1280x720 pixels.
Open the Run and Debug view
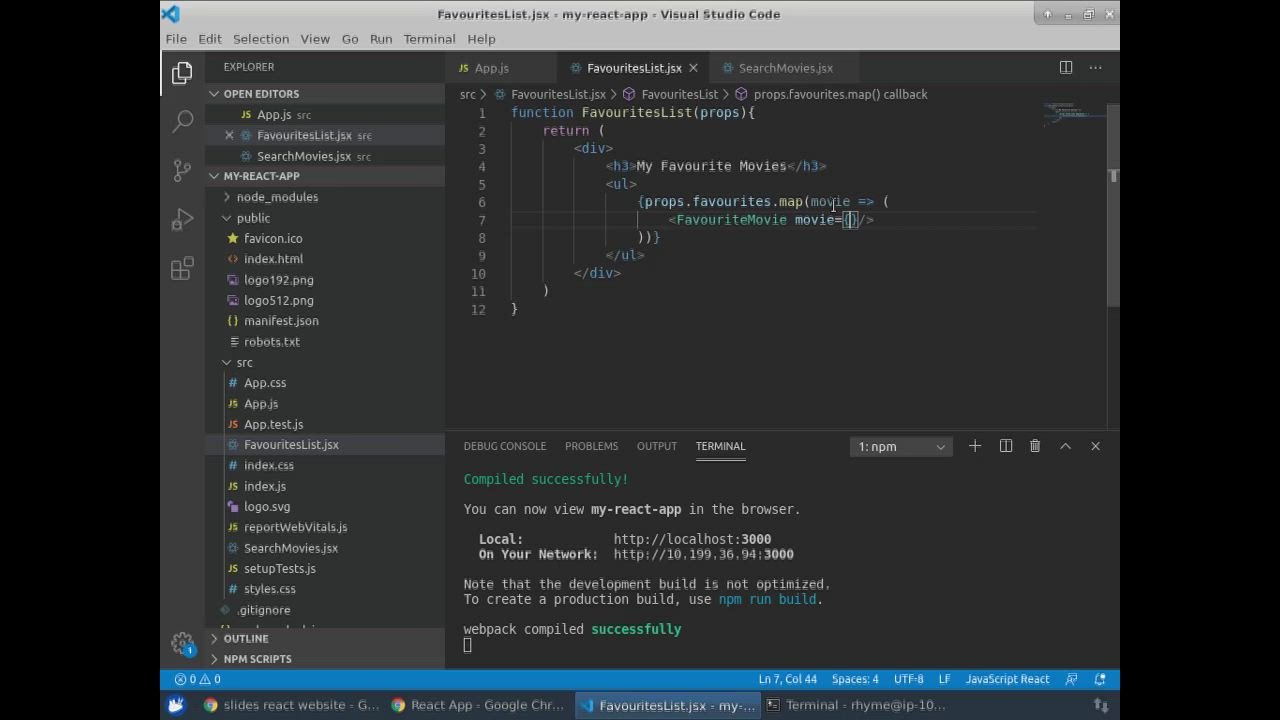pyautogui.click(x=182, y=219)
